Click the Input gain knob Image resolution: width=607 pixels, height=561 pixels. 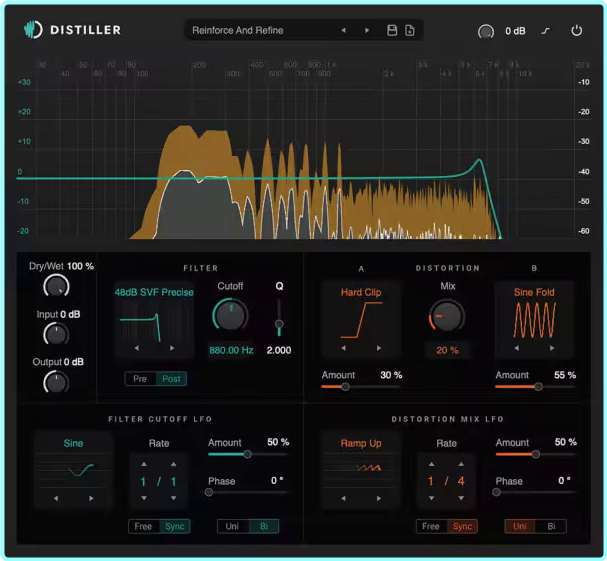56,334
